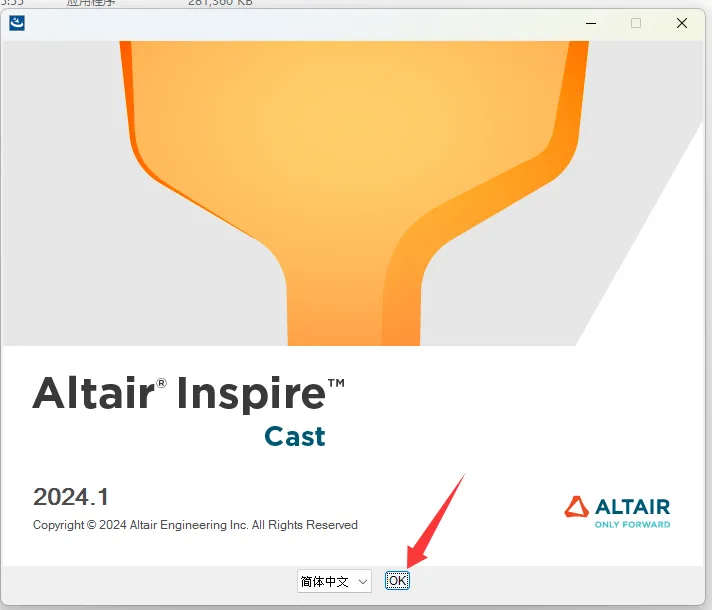Click the OK button
The image size is (712, 610).
[397, 580]
